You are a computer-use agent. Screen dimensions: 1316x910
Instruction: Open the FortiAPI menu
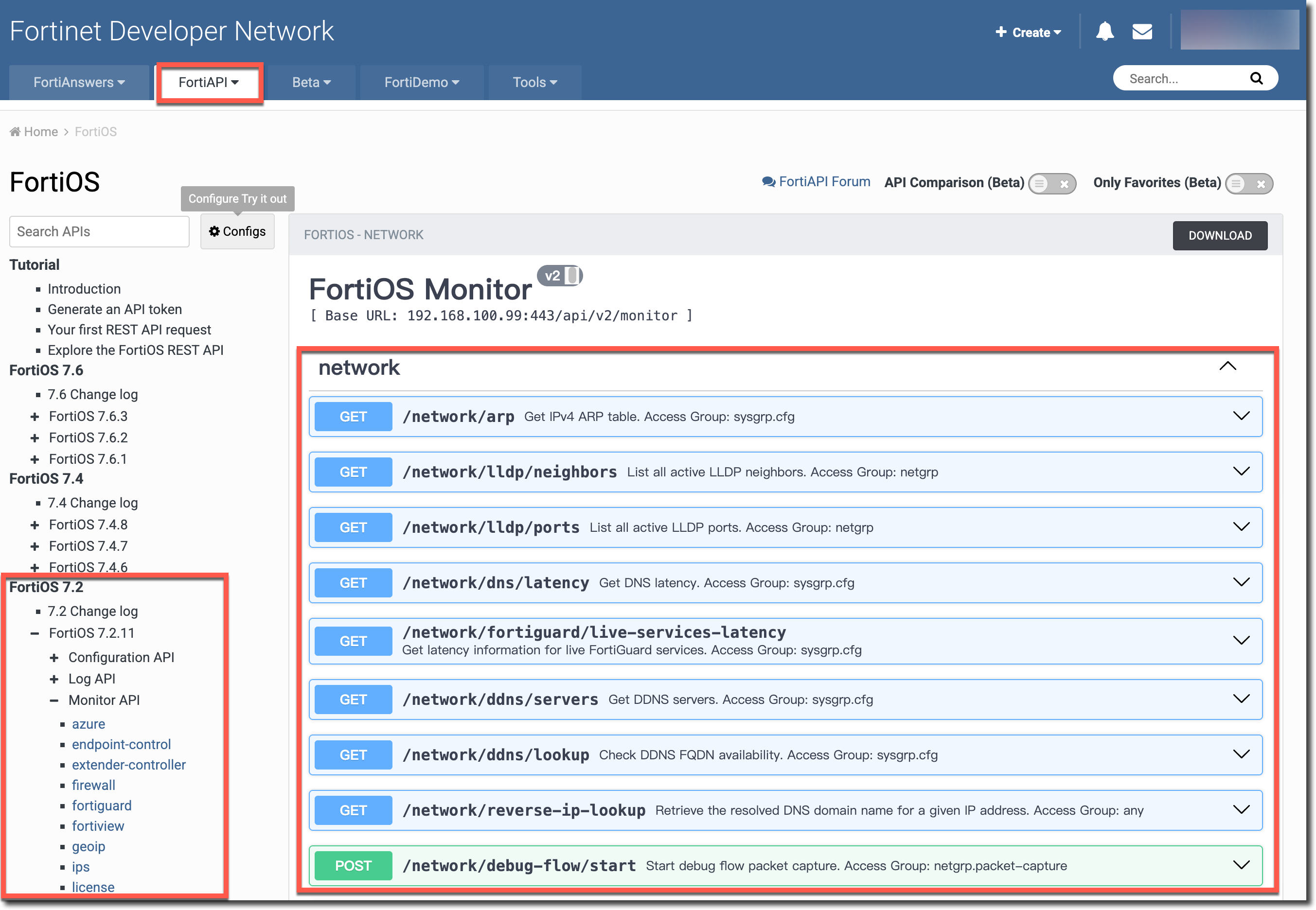pos(209,83)
